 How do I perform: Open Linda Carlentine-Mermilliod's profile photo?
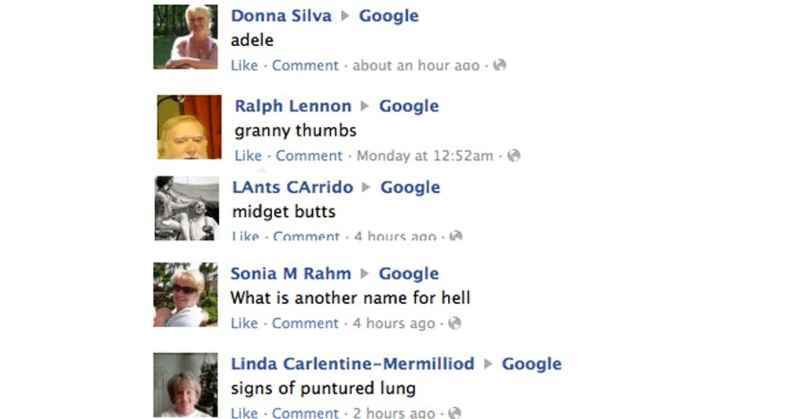pos(185,385)
